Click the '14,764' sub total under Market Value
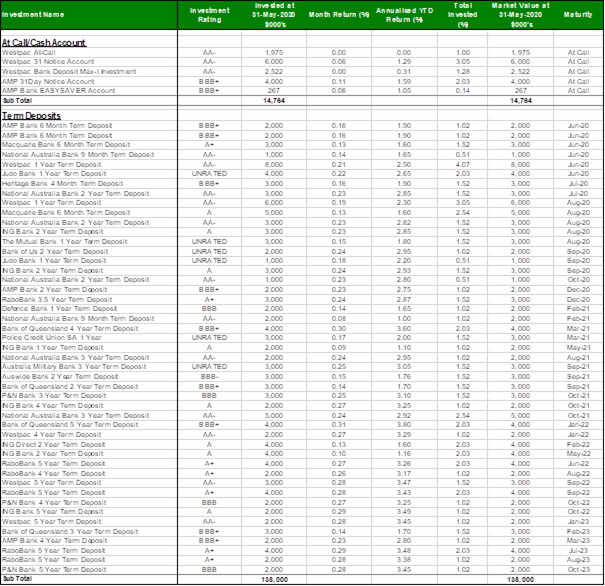 pyautogui.click(x=521, y=101)
